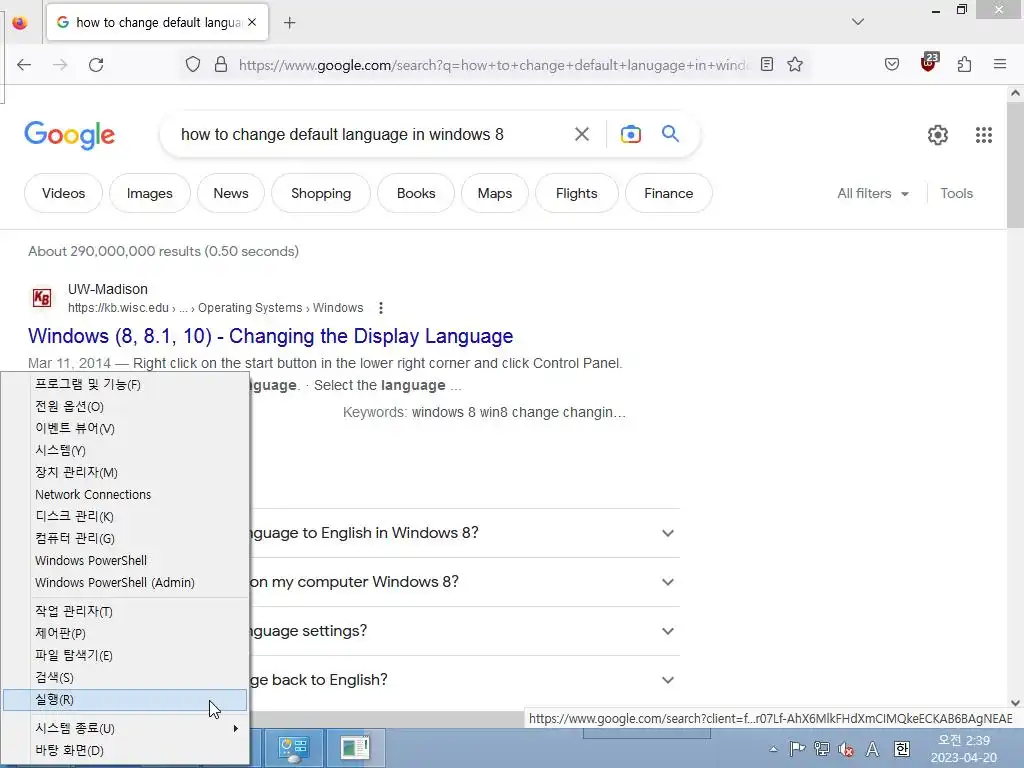Filter results by News
The image size is (1024, 768).
click(x=231, y=193)
